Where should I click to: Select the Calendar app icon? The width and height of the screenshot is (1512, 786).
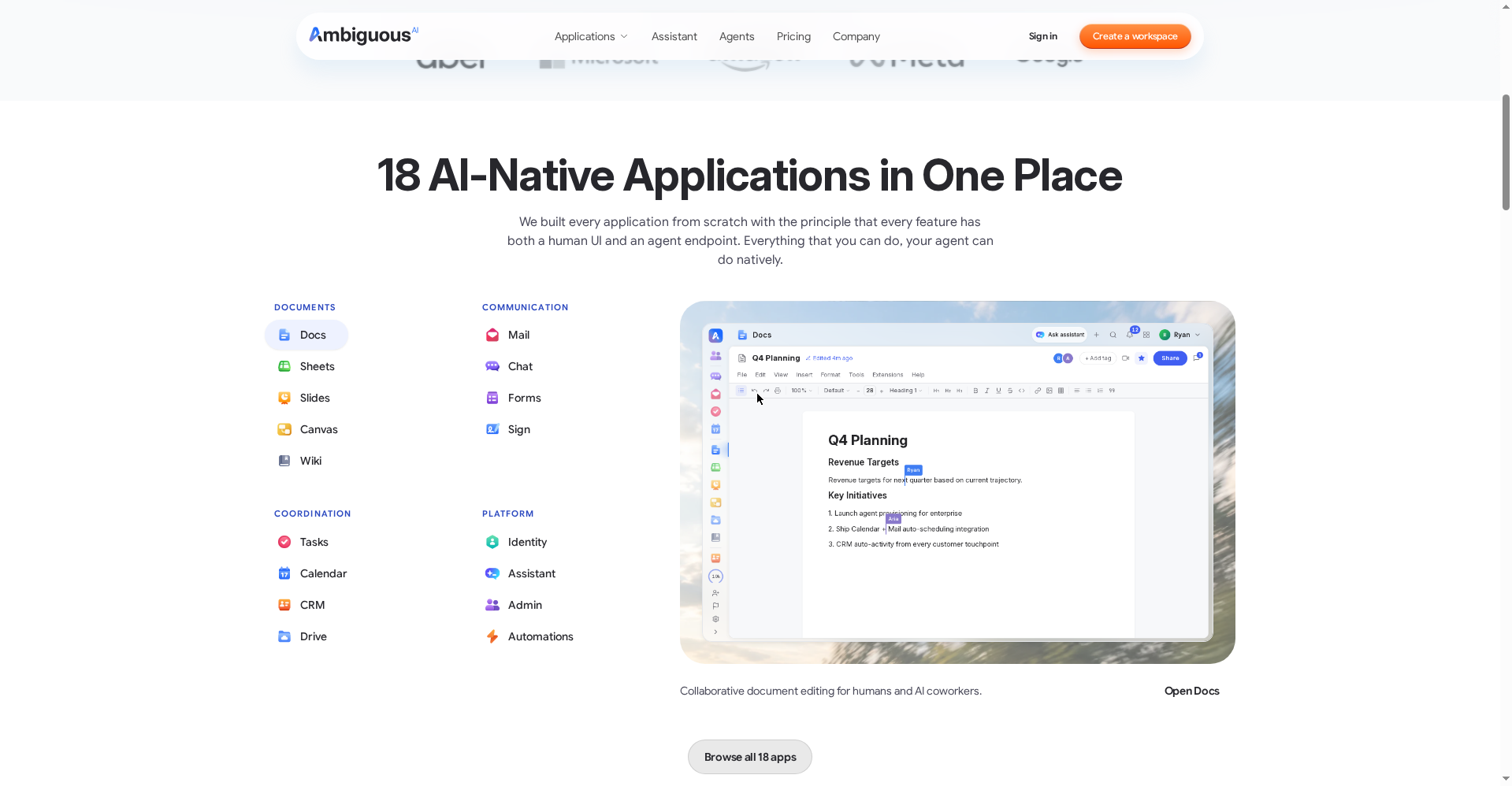(x=284, y=573)
